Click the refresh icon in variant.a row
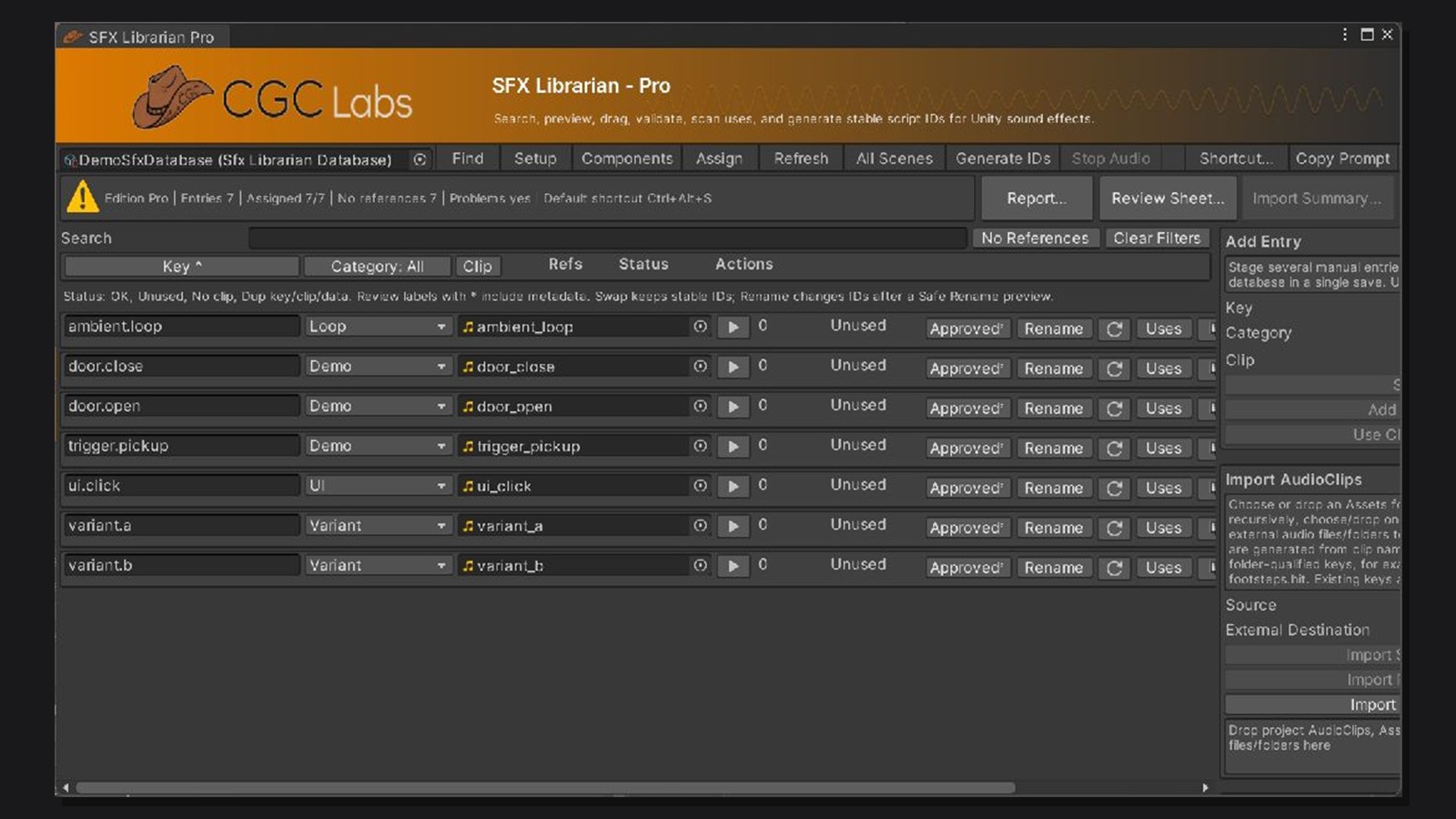Viewport: 1456px width, 819px height. (x=1114, y=529)
